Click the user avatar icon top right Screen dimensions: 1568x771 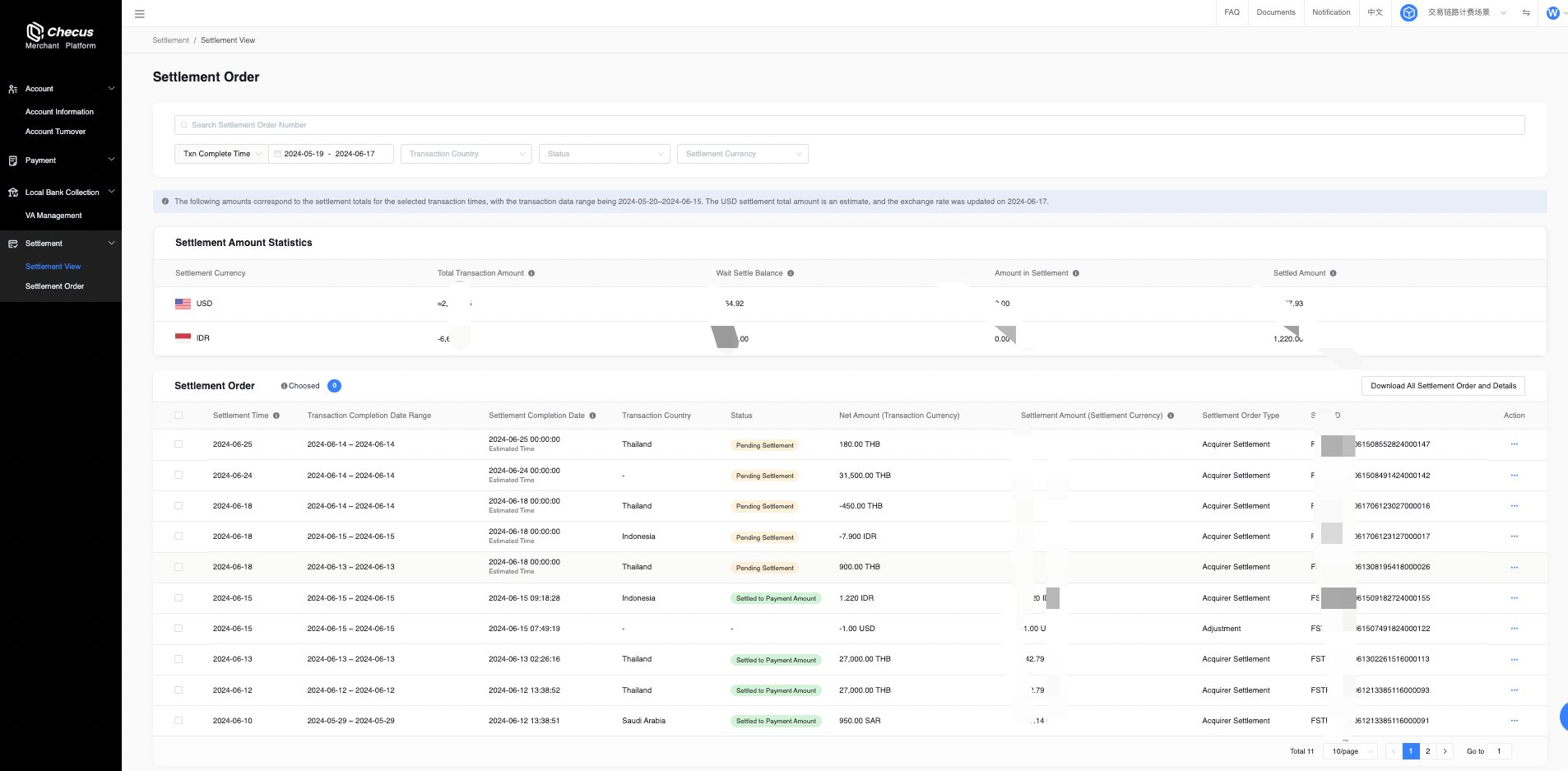[x=1552, y=13]
